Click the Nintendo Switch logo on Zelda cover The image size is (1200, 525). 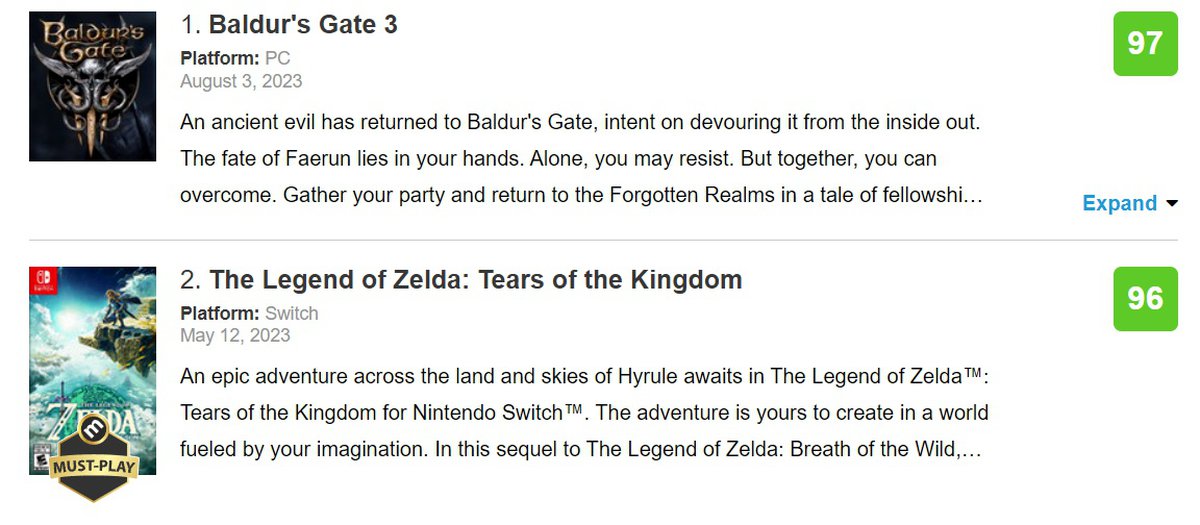40,279
